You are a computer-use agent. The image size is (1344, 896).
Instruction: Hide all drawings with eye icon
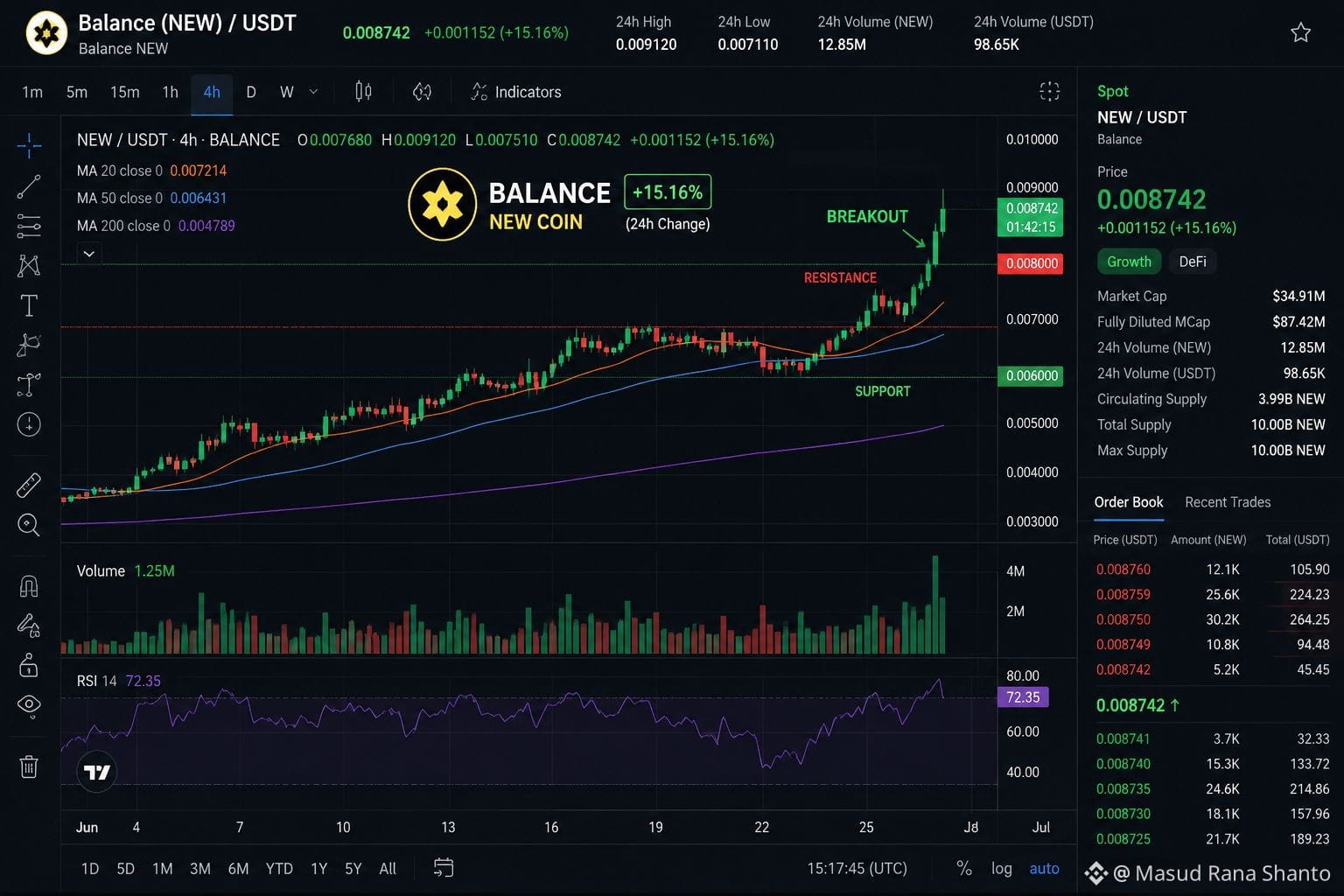pyautogui.click(x=29, y=704)
